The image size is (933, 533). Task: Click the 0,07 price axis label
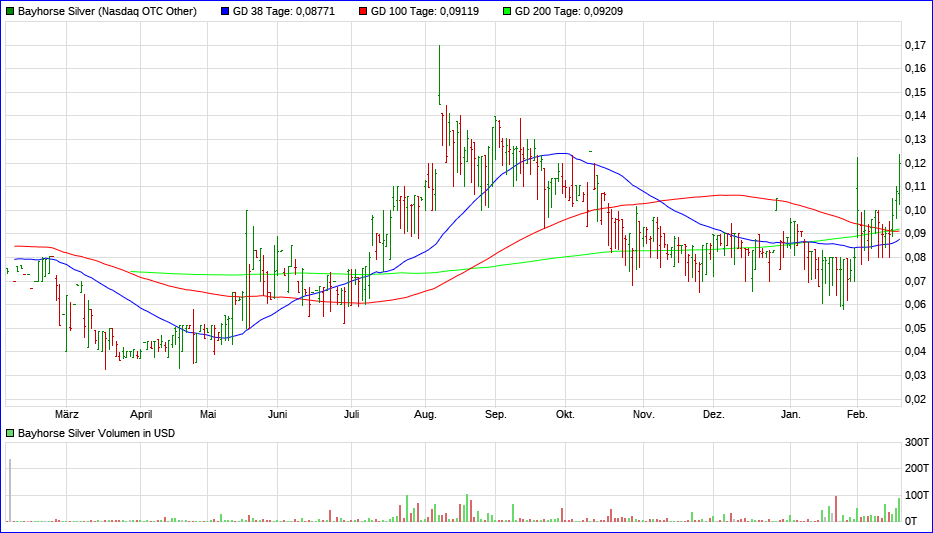tap(915, 281)
